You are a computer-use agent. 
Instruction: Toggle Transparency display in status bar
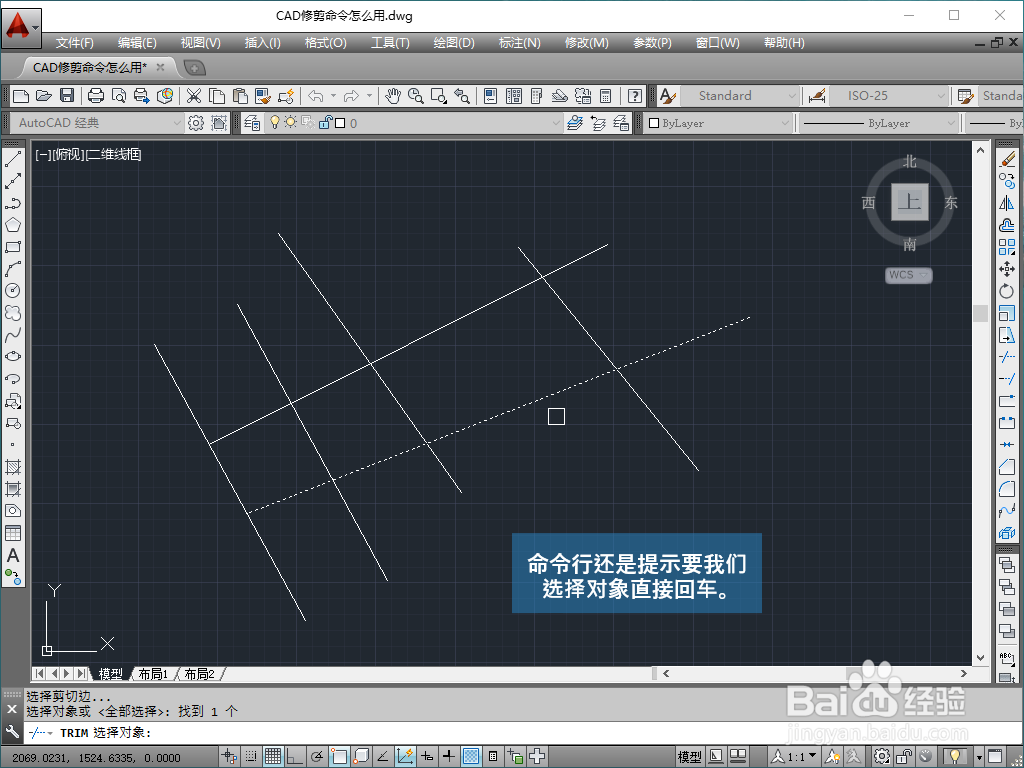point(471,756)
